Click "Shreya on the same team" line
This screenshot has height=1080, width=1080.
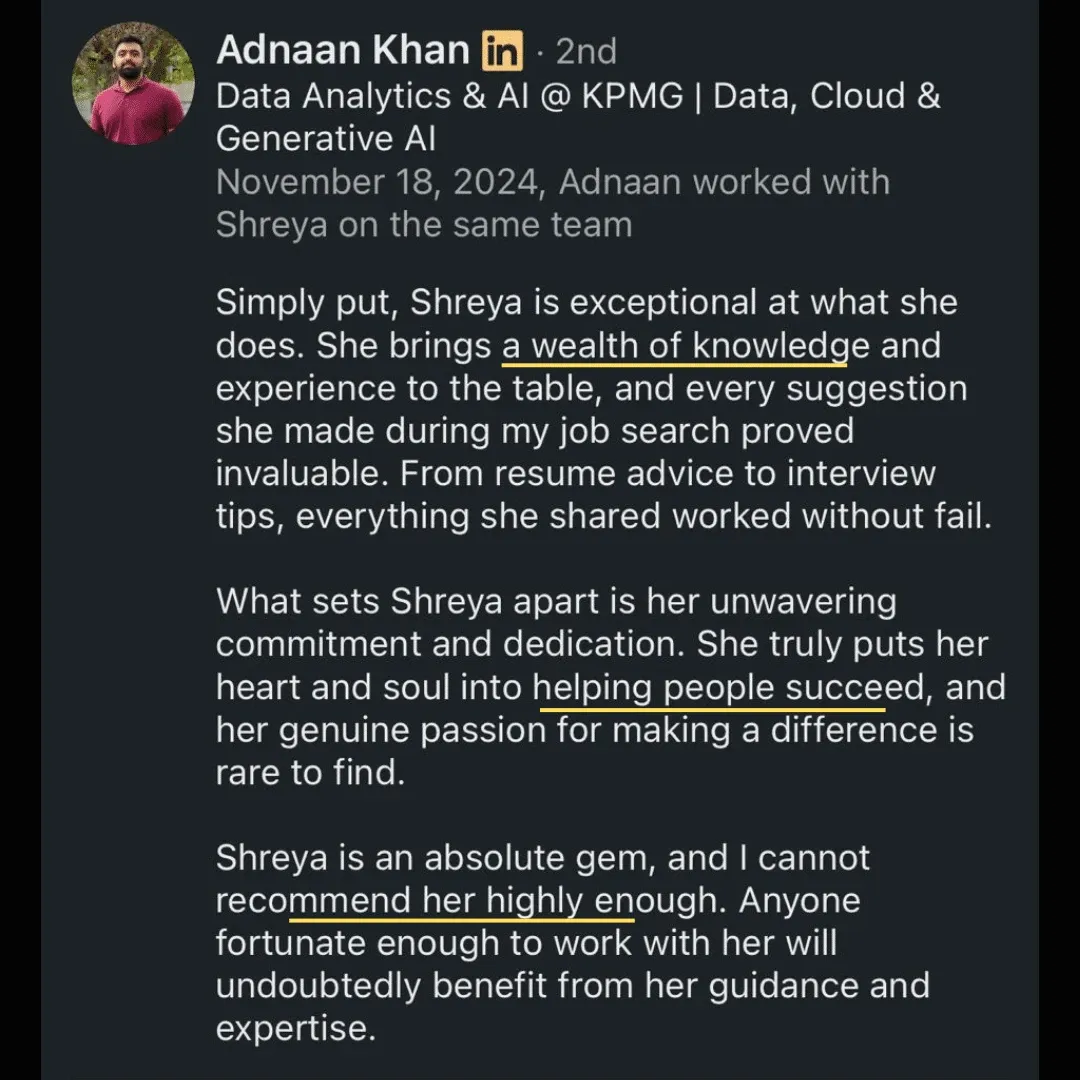[423, 224]
